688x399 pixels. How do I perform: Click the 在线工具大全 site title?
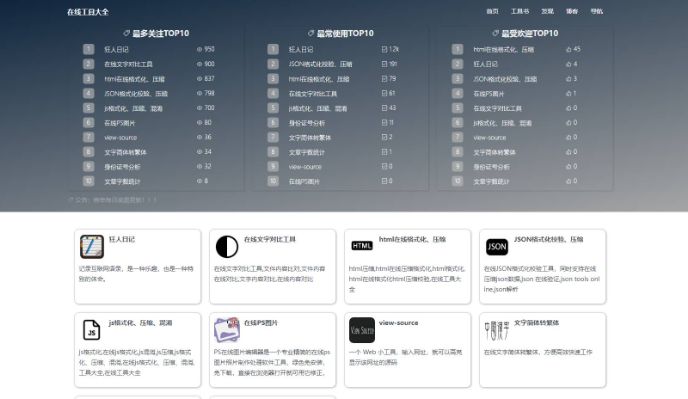(x=88, y=12)
